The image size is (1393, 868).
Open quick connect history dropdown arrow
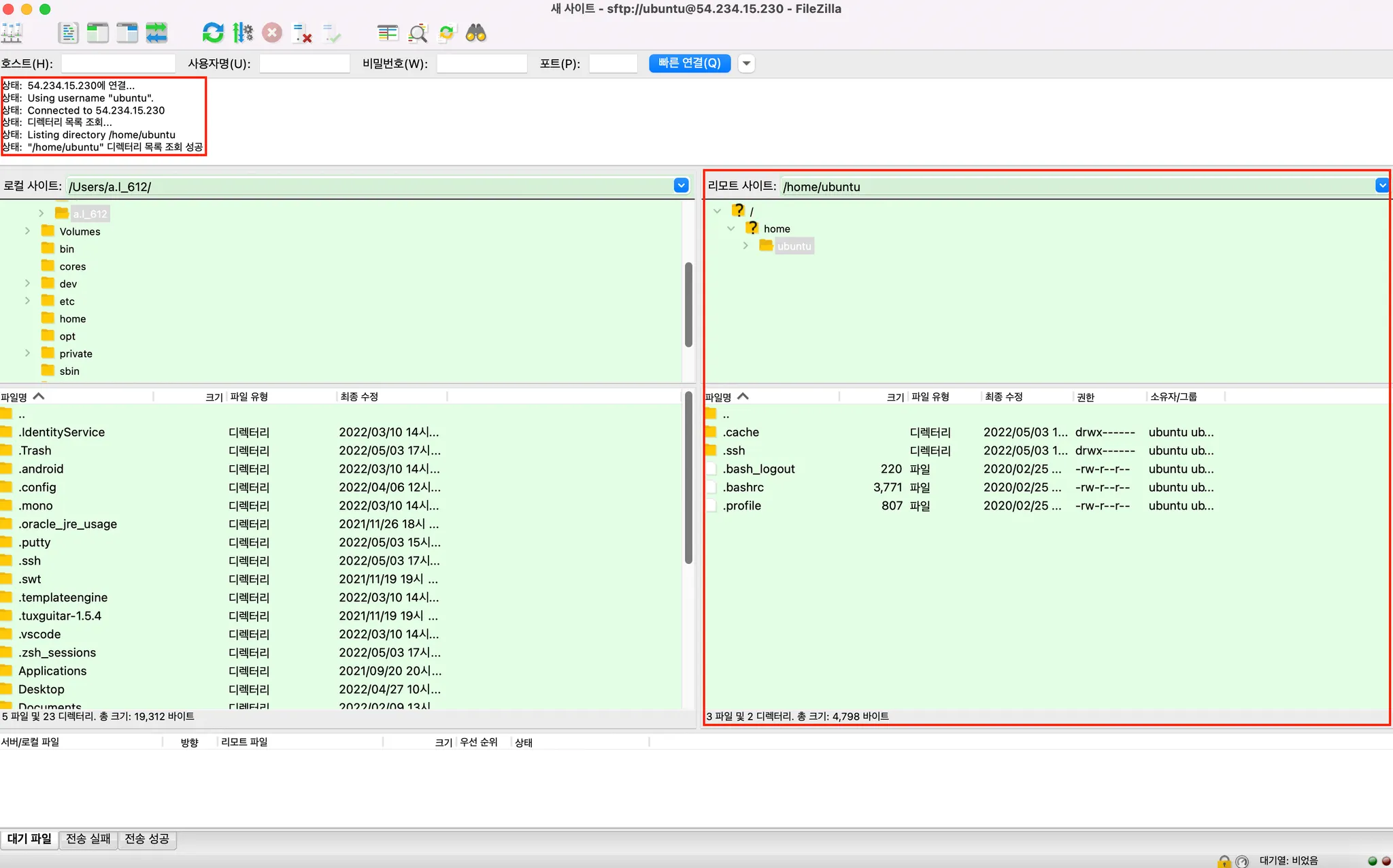(746, 63)
